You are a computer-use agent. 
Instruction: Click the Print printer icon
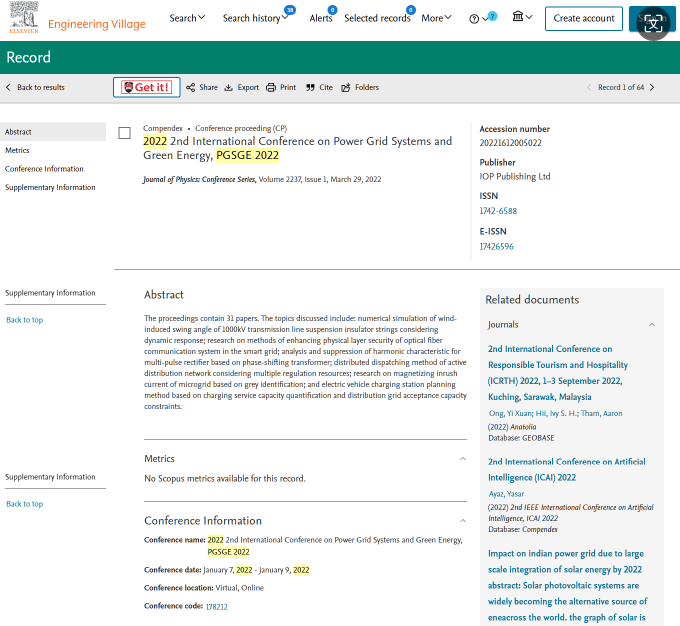(x=271, y=88)
